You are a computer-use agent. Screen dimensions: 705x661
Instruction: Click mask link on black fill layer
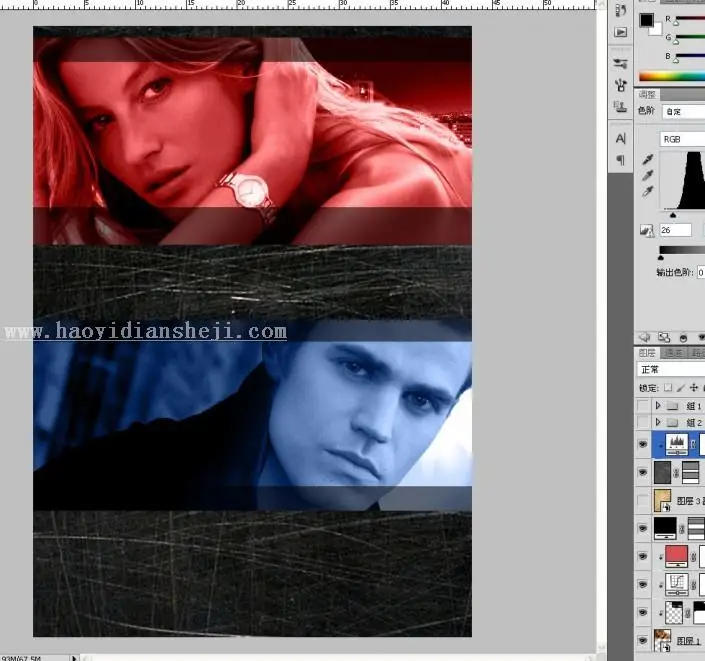pos(682,528)
